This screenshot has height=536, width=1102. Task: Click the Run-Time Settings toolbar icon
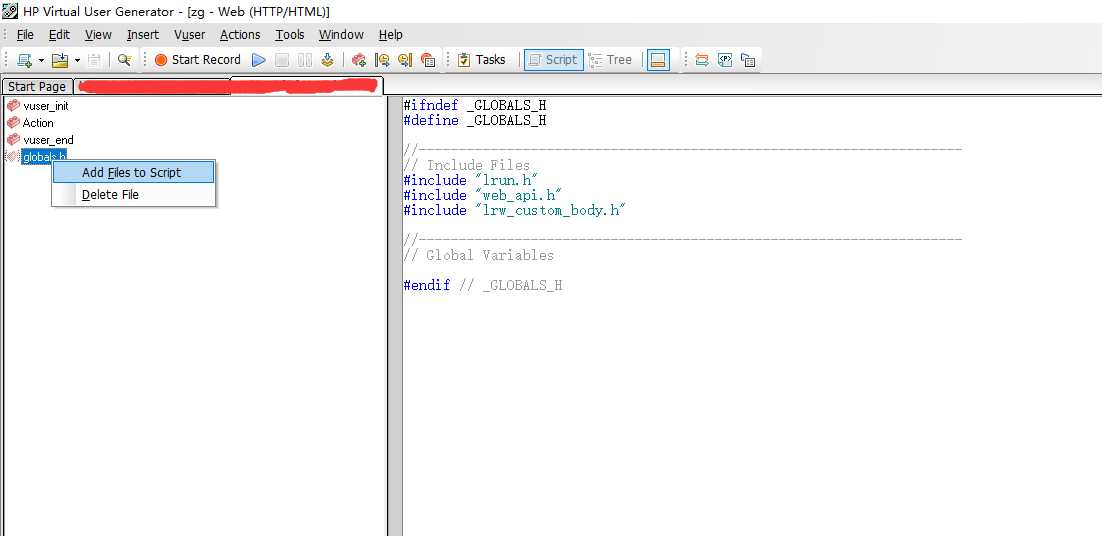click(x=748, y=60)
